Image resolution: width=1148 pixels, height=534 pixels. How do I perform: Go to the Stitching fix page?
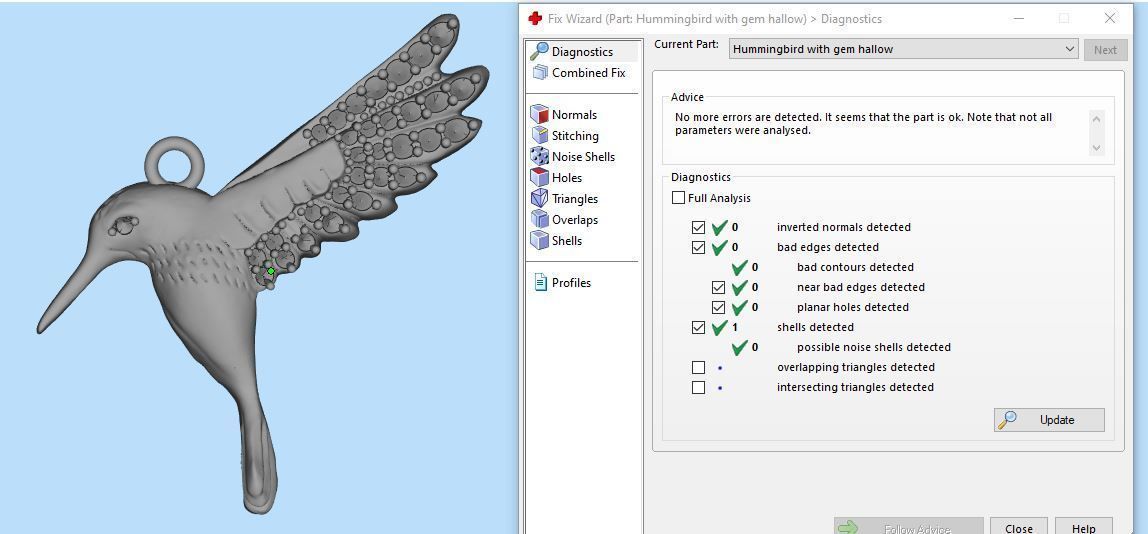[x=575, y=136]
